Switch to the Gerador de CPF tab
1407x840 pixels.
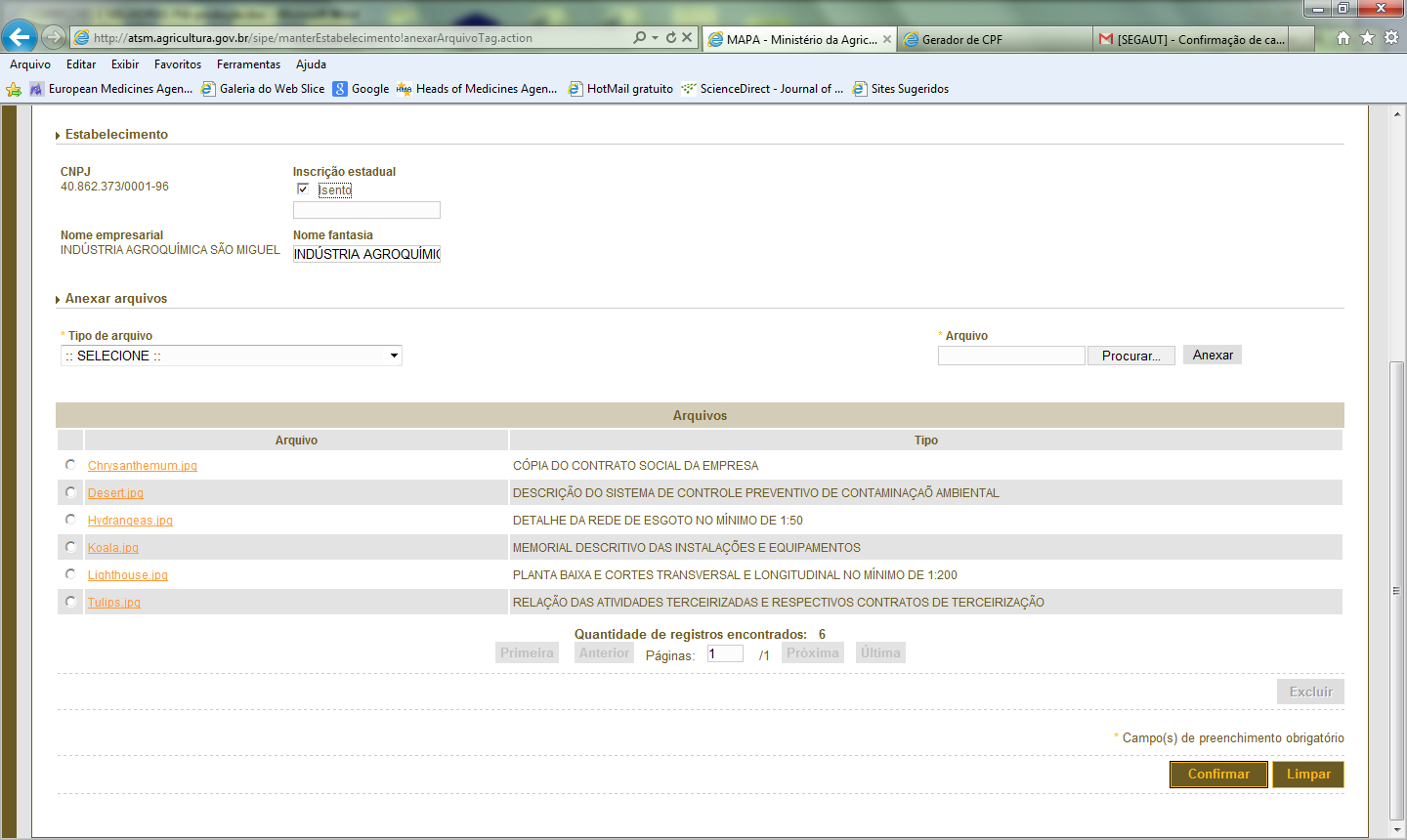pos(995,39)
